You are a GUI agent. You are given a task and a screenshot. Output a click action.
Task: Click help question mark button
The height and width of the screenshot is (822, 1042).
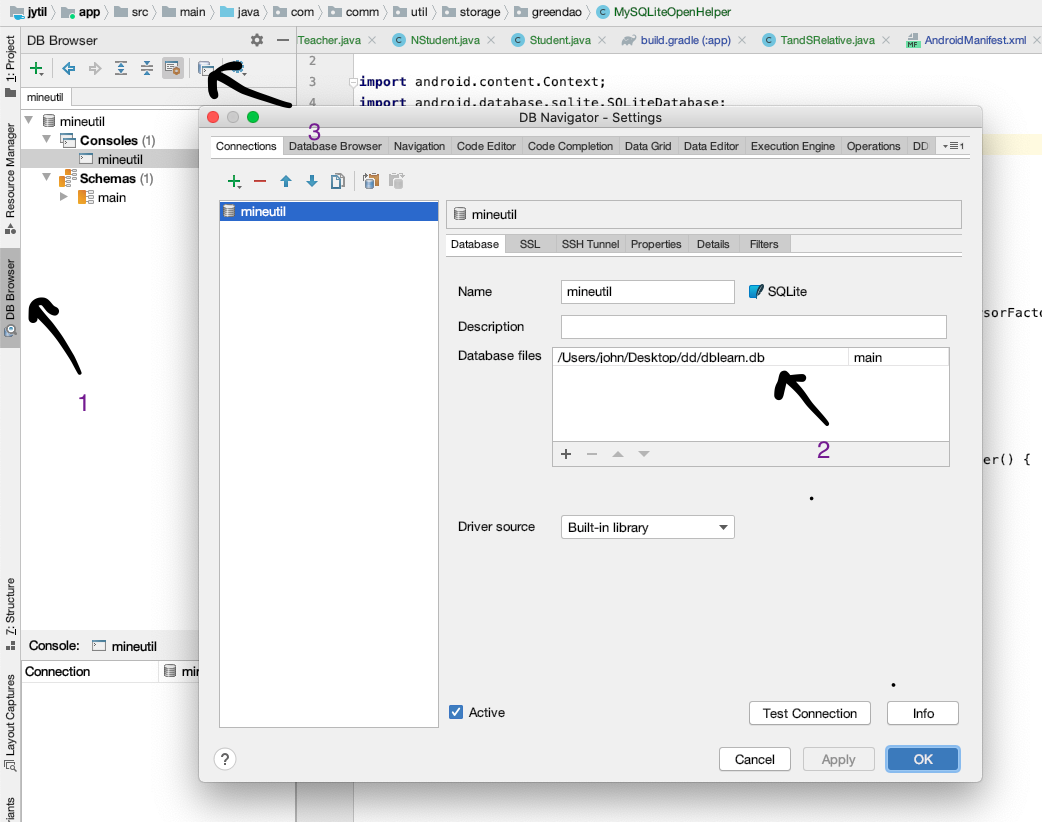pyautogui.click(x=226, y=759)
